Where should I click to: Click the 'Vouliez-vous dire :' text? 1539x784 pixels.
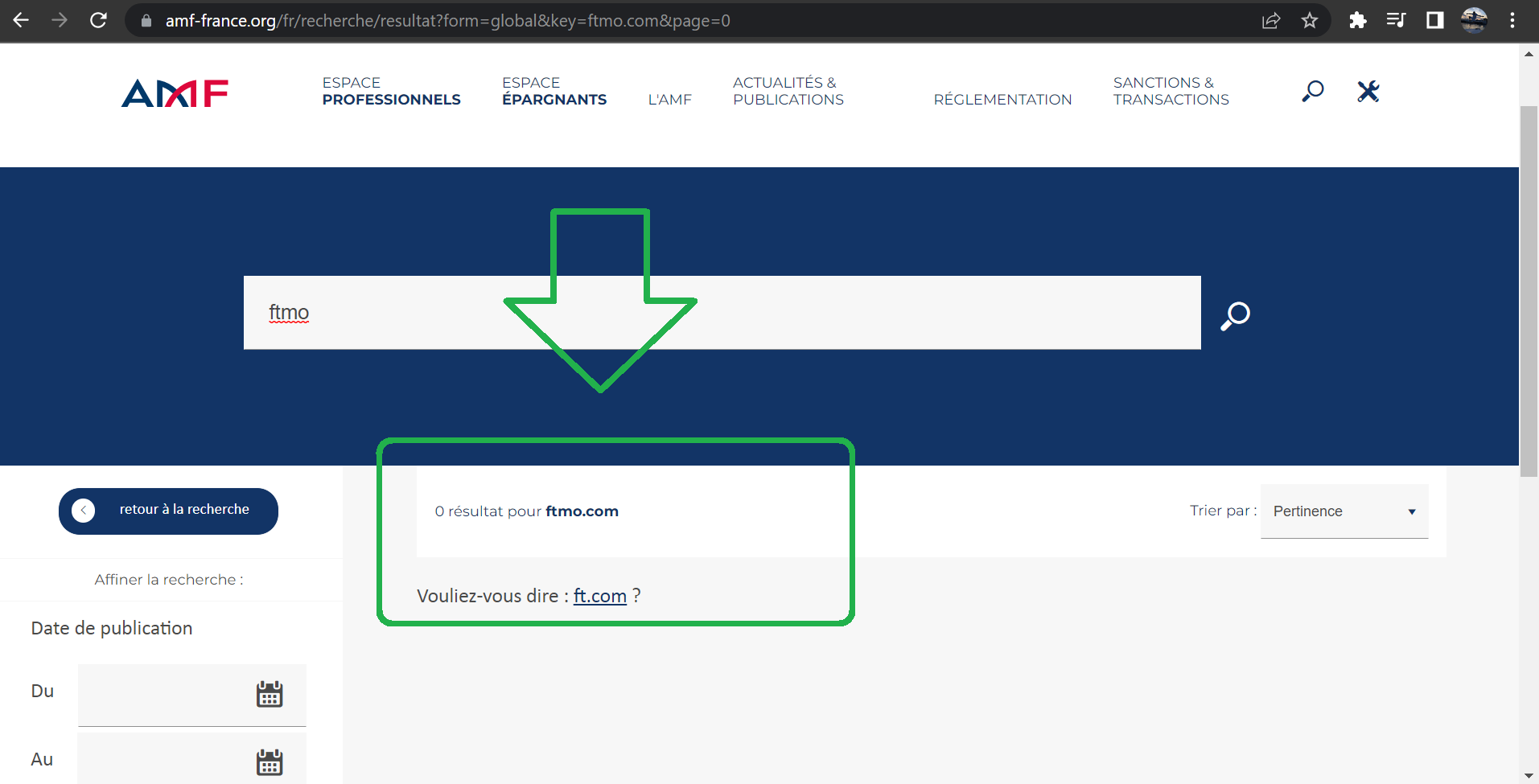(493, 596)
